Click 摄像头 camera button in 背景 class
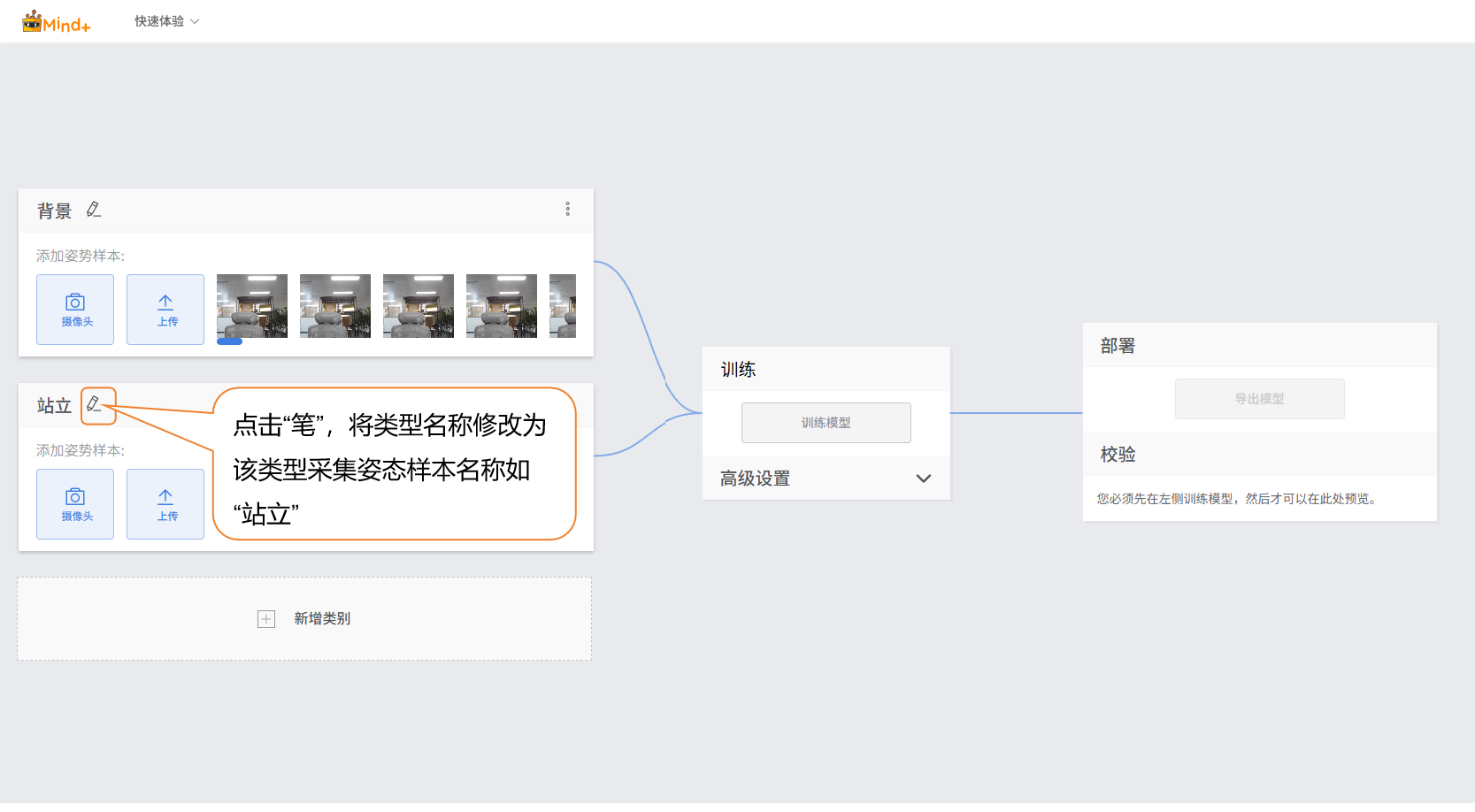Viewport: 1475px width, 812px height. point(75,310)
